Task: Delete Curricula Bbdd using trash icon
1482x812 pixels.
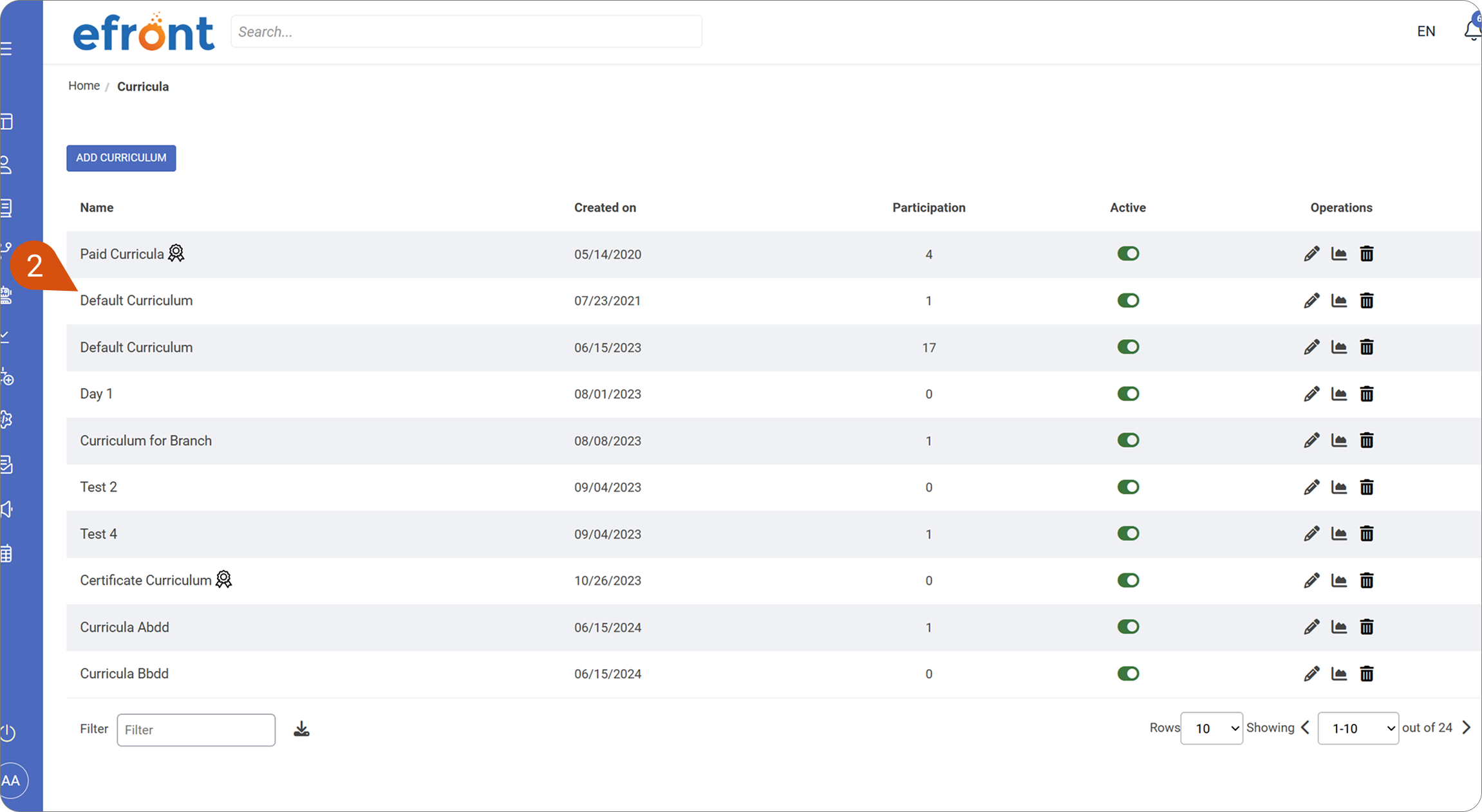Action: (x=1367, y=674)
